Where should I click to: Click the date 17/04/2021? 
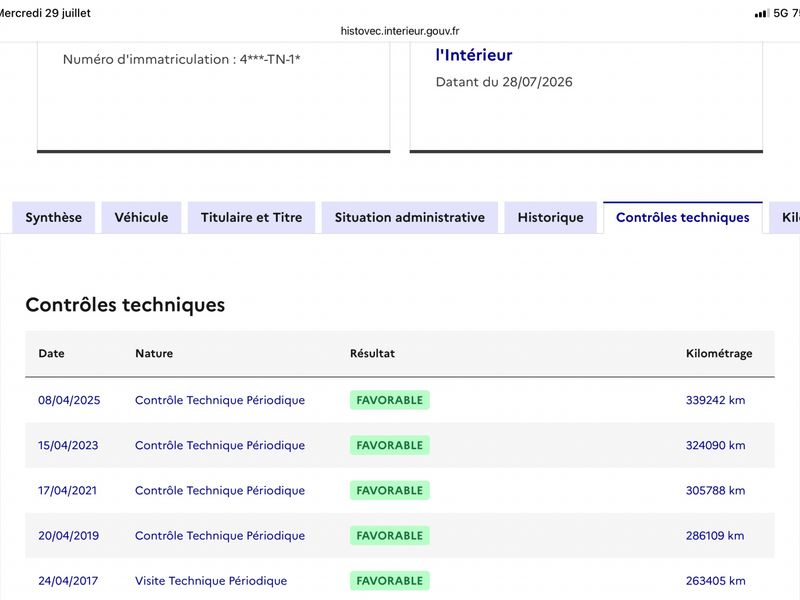click(67, 490)
